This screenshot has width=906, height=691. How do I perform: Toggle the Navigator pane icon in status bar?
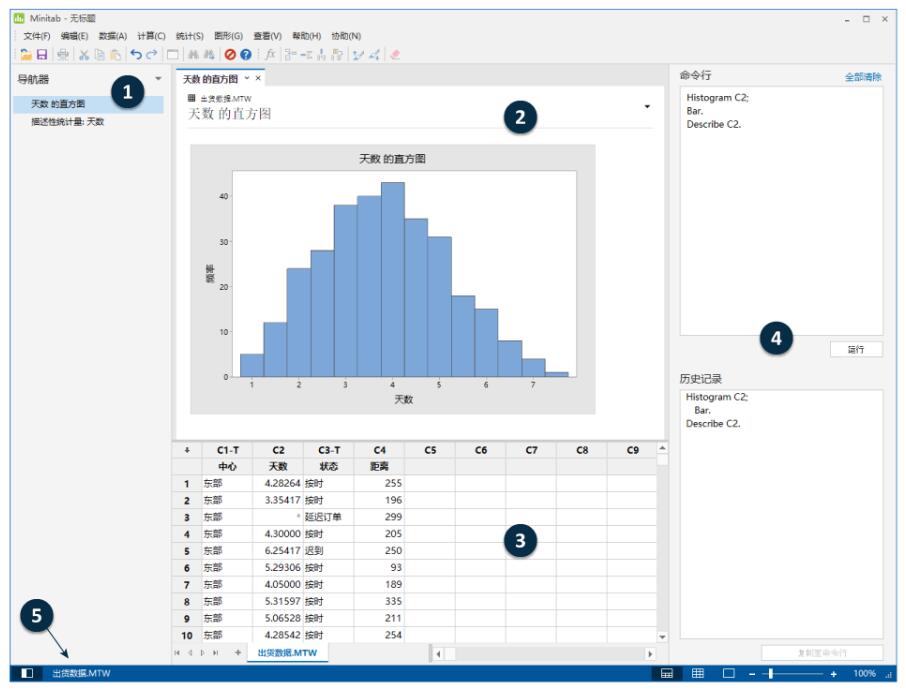[27, 673]
